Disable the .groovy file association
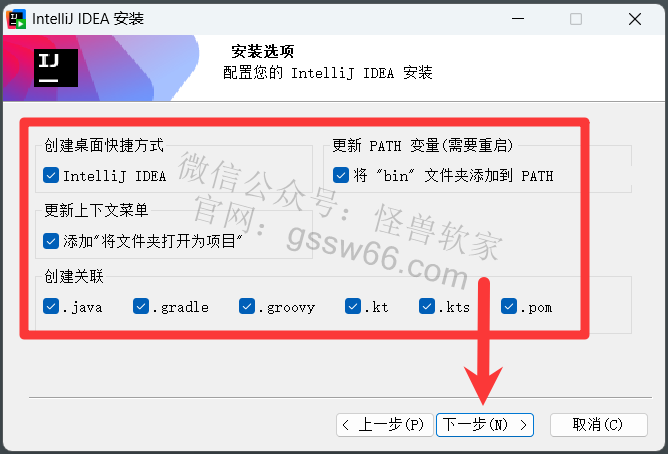Image resolution: width=668 pixels, height=454 pixels. (x=247, y=306)
